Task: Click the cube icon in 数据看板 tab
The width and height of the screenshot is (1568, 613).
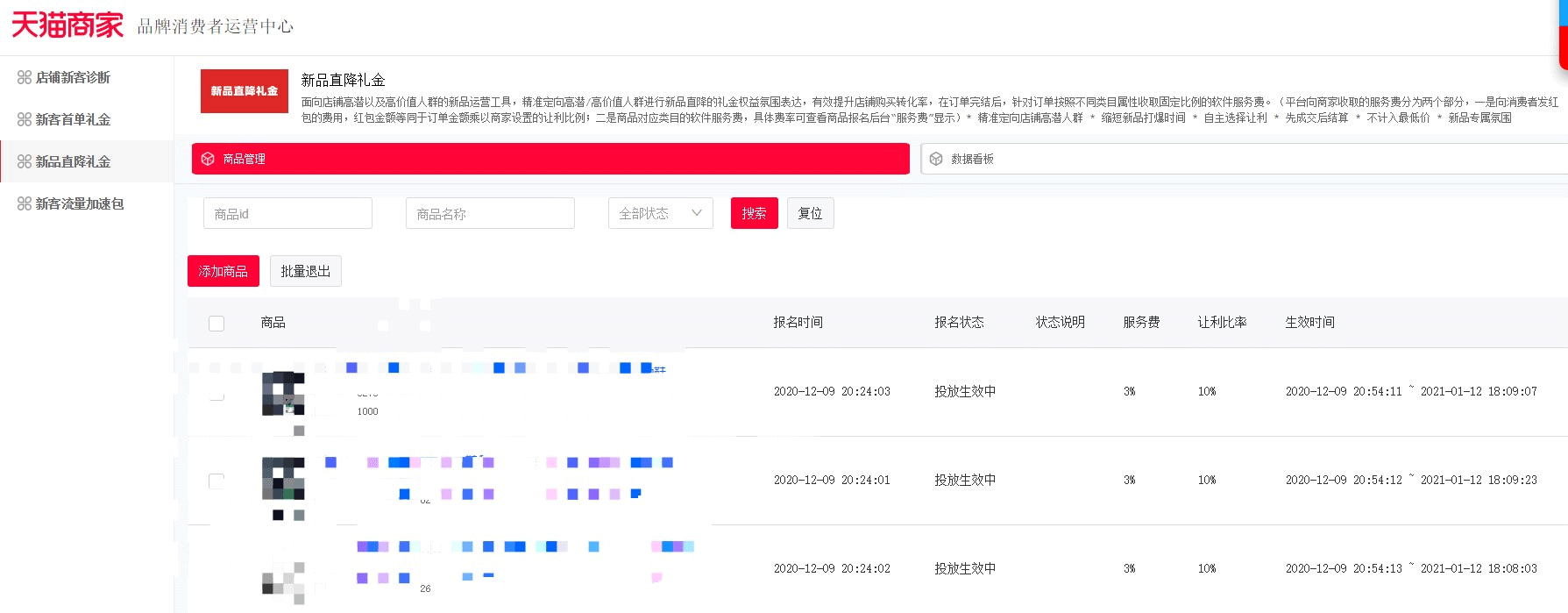Action: [x=936, y=159]
